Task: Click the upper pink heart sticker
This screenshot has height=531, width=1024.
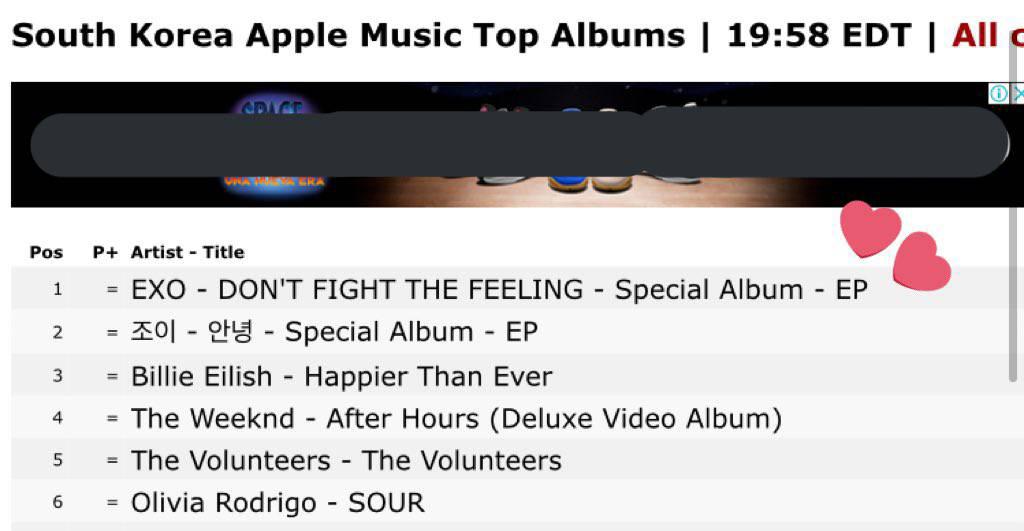Action: 870,229
